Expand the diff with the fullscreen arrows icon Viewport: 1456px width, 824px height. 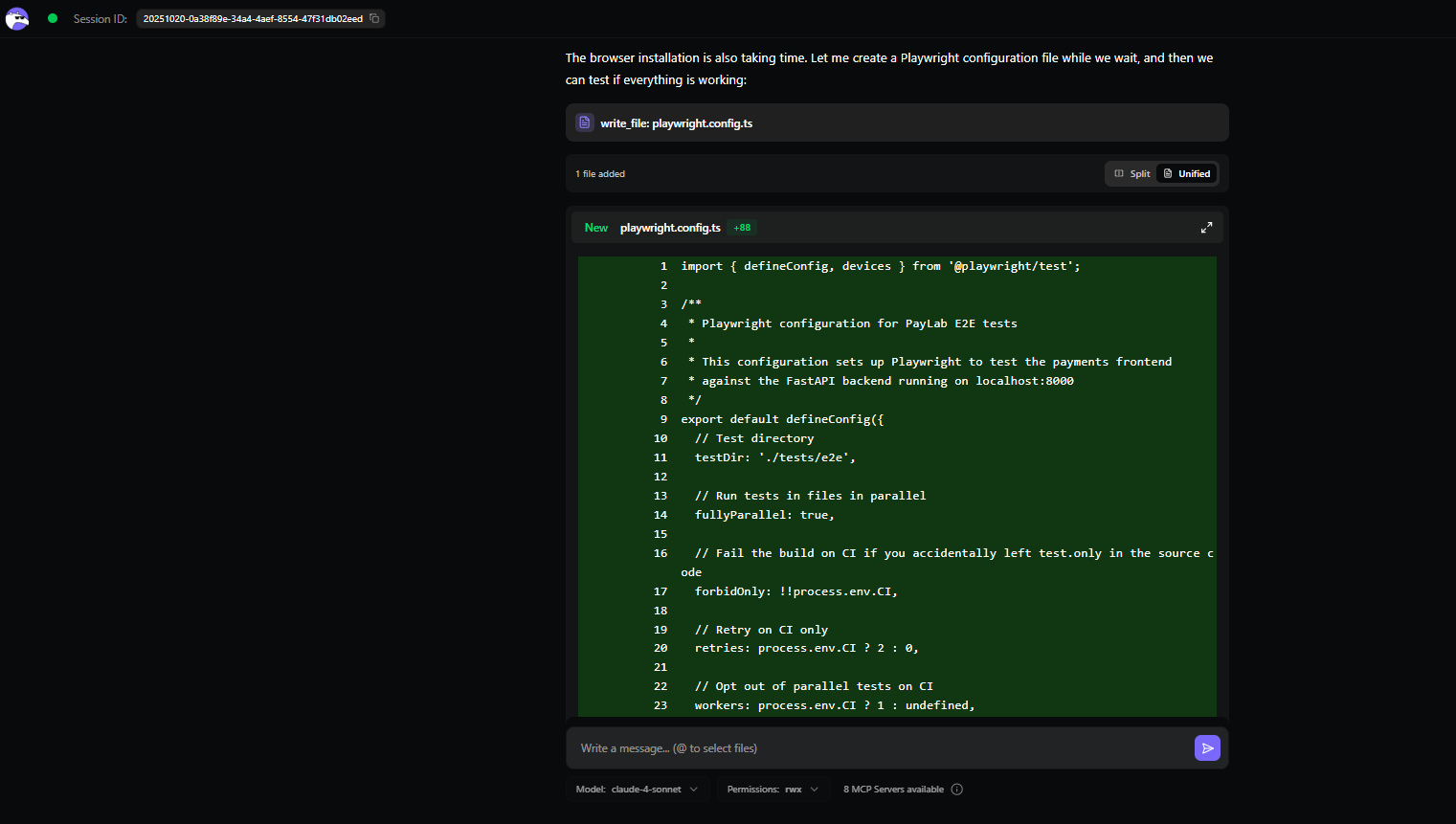1206,228
